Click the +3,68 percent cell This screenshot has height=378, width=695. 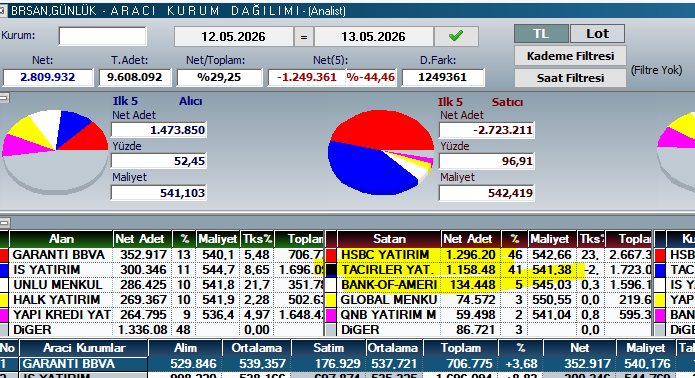[x=521, y=364]
